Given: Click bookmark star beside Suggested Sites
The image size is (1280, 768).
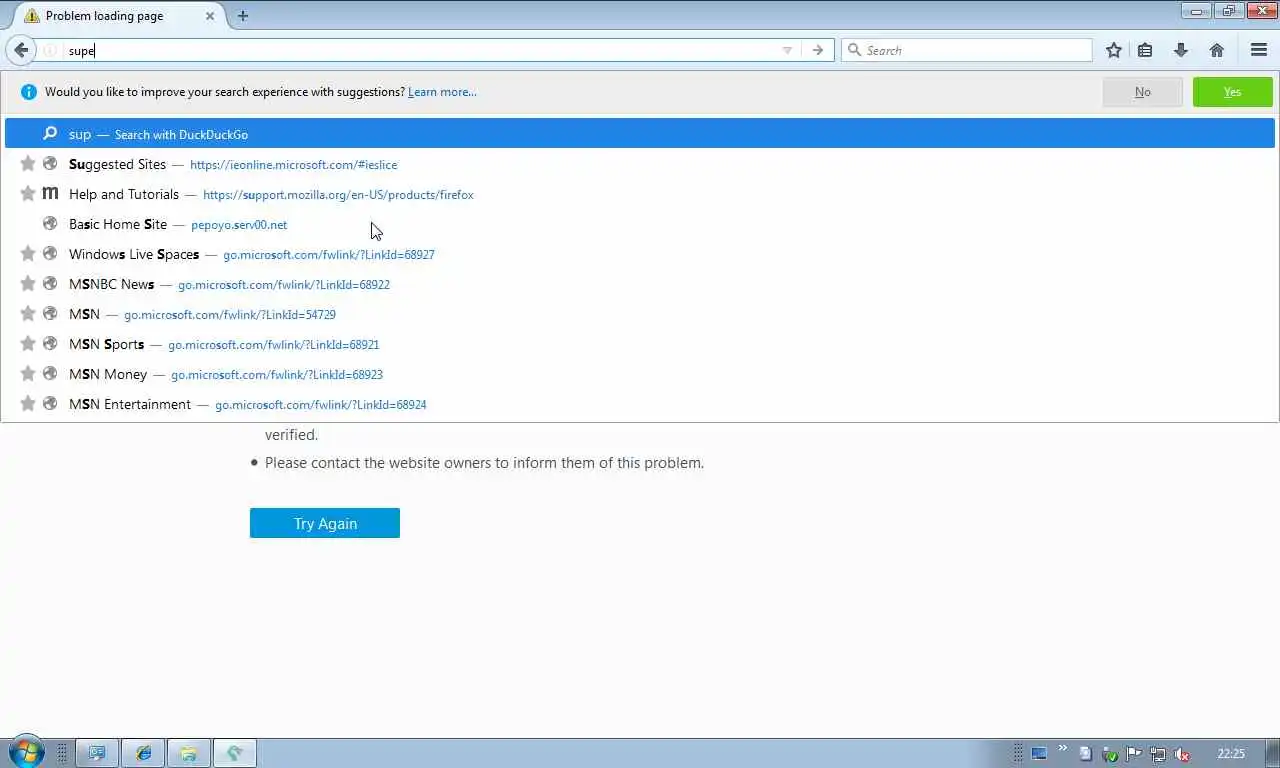Looking at the screenshot, I should 28,164.
